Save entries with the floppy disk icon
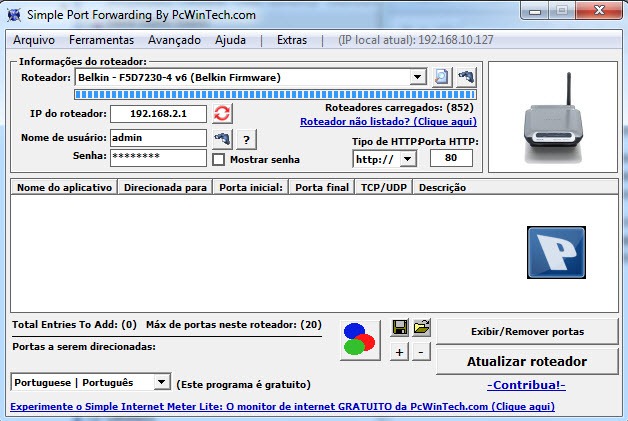The width and height of the screenshot is (628, 421). coord(399,328)
